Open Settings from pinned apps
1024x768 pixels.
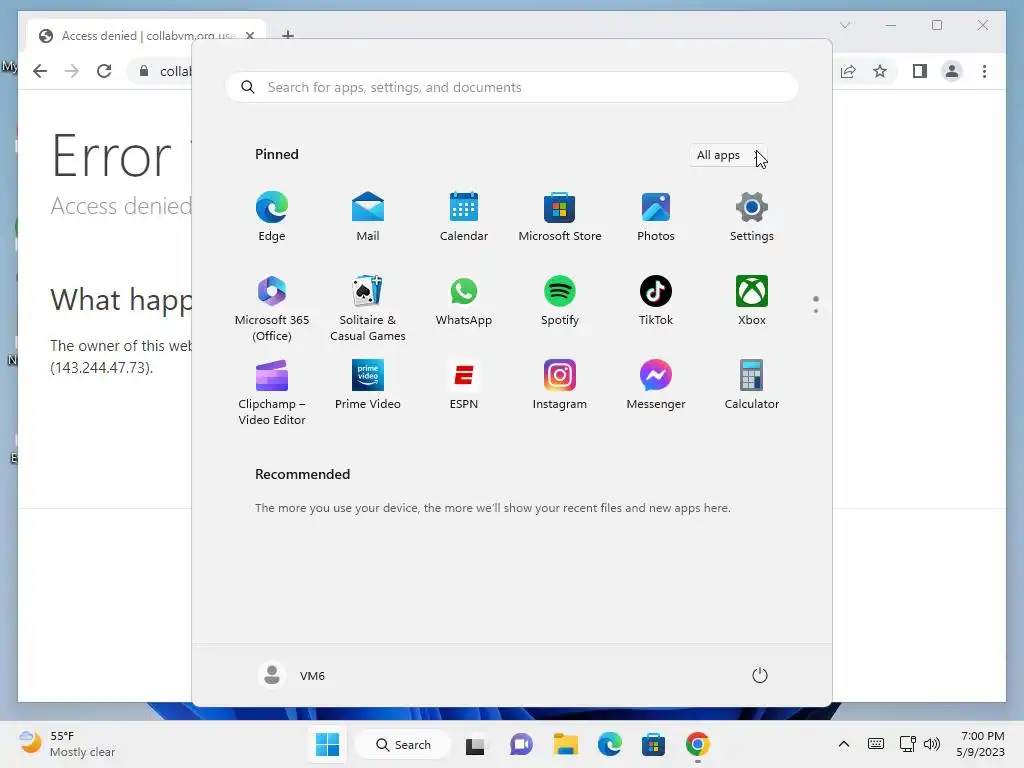752,217
